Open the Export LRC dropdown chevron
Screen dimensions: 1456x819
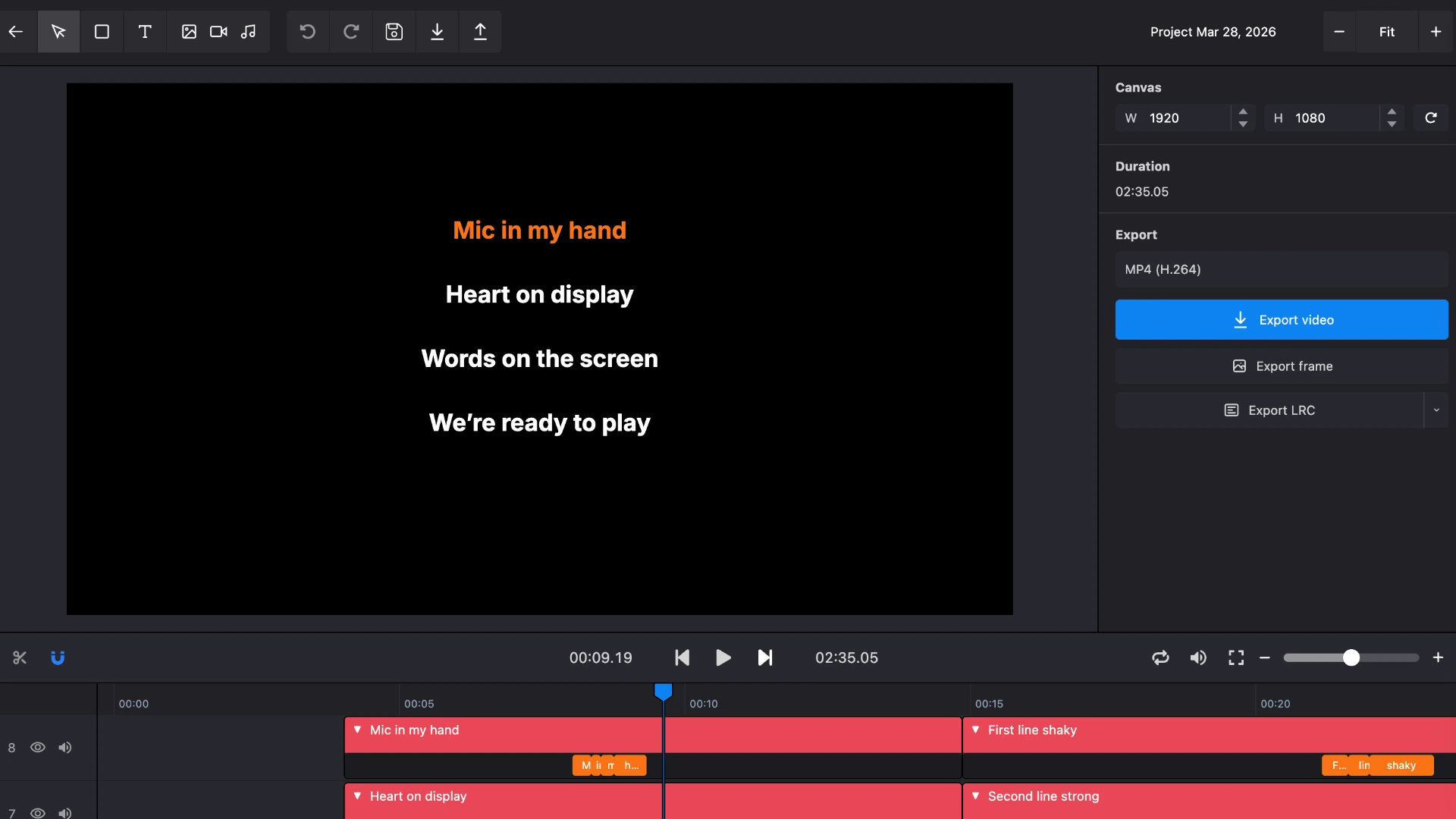[x=1437, y=409]
